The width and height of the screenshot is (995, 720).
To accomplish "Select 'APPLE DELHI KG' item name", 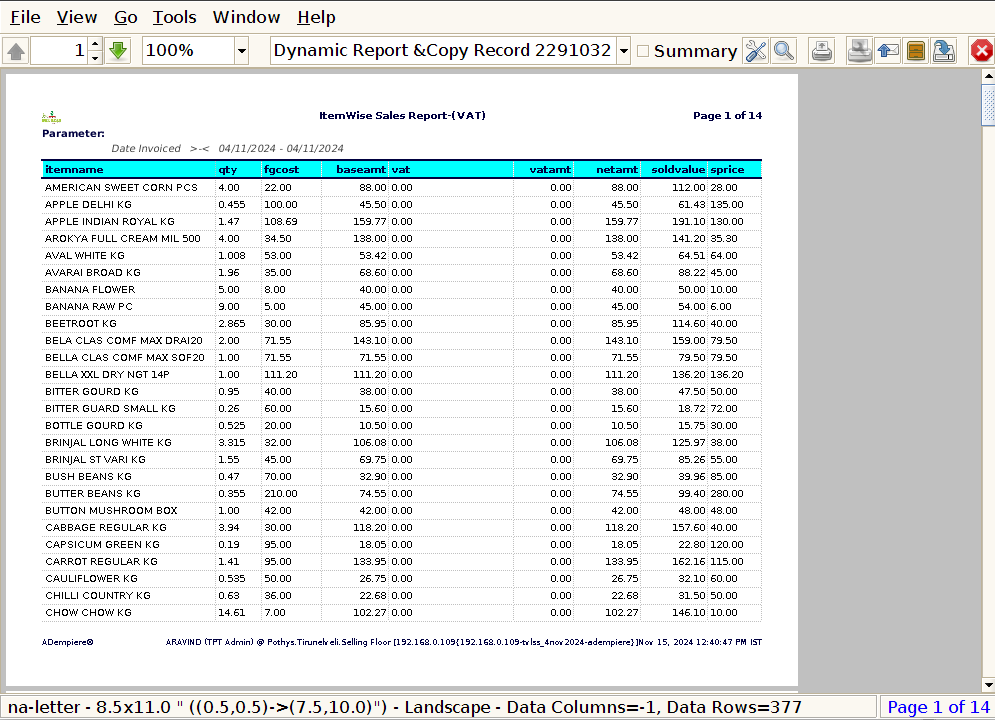I will 88,205.
